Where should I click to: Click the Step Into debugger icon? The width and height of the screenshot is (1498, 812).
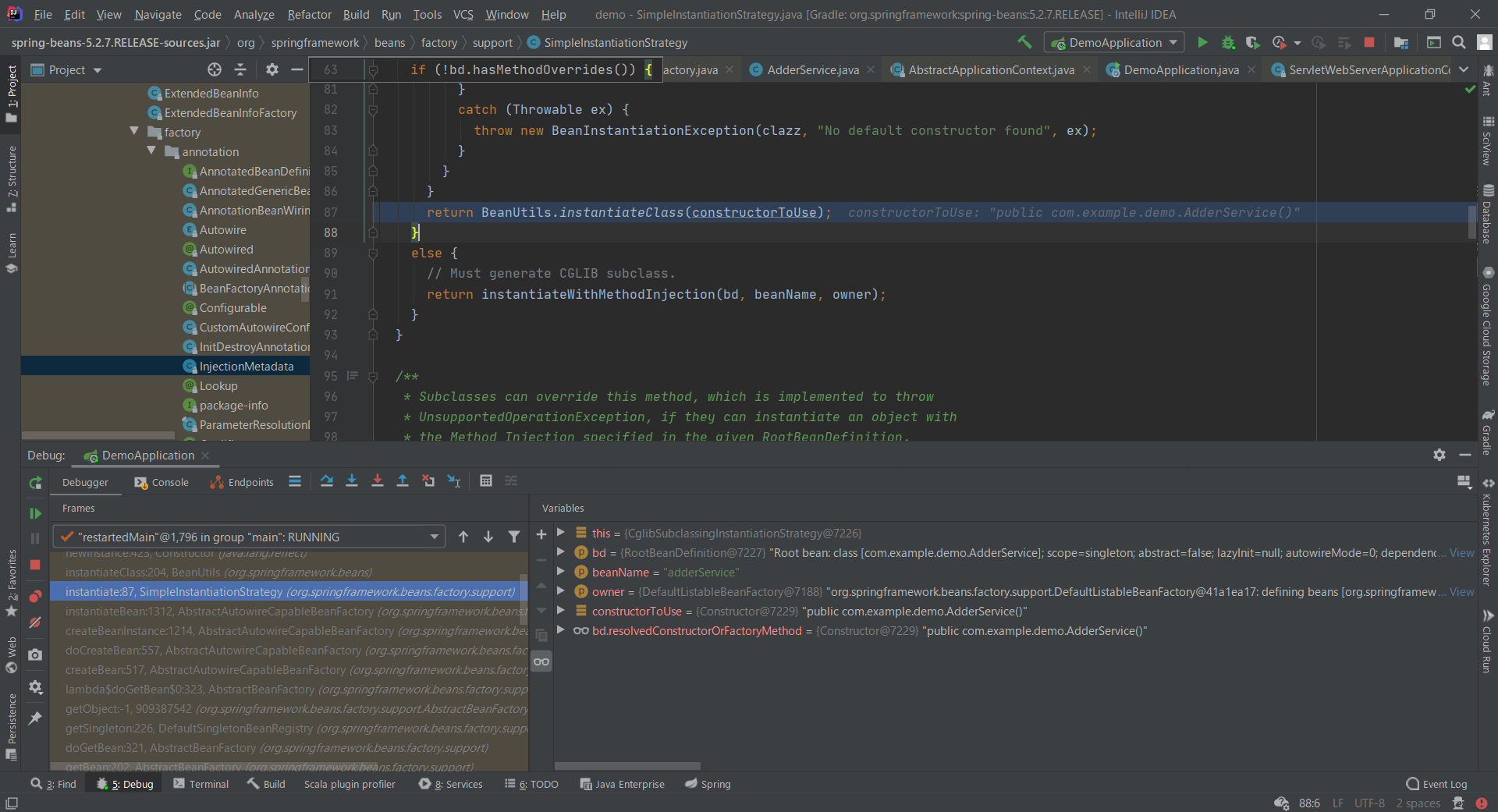point(352,481)
